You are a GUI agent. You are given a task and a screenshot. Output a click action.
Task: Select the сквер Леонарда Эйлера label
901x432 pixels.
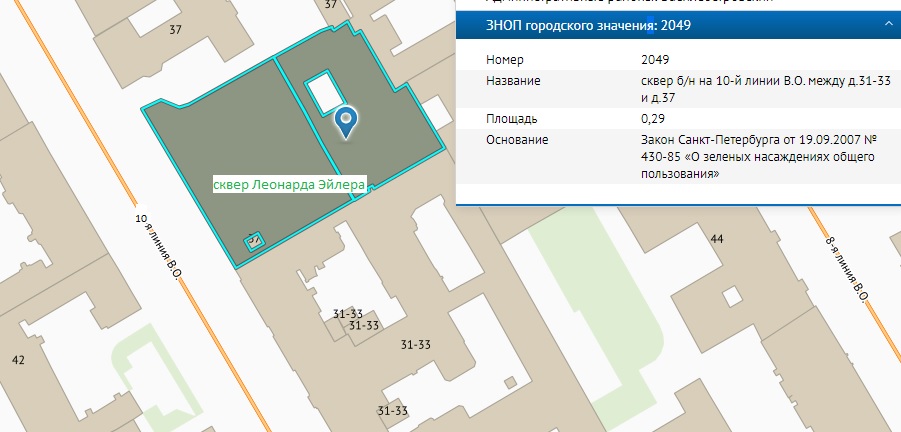[290, 184]
